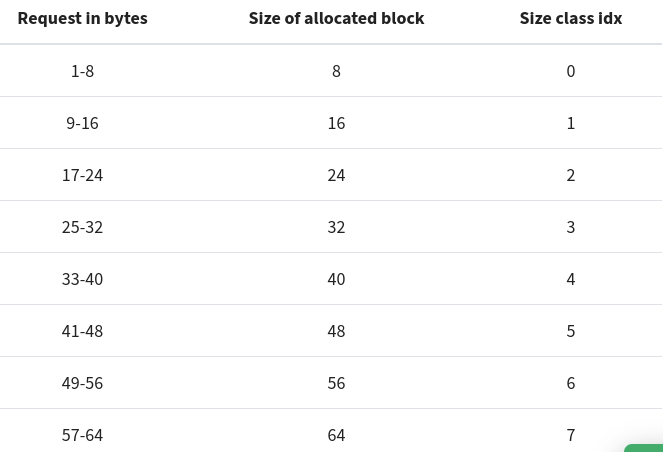Click allocated block size value 32
Viewport: 663px width, 452px height.
(336, 227)
